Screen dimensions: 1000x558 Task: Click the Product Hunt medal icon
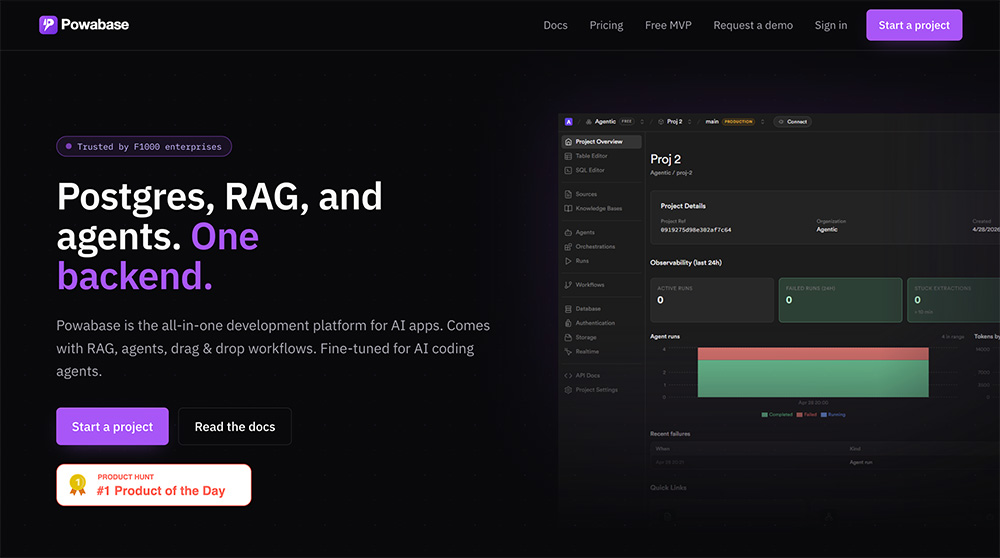pos(78,485)
